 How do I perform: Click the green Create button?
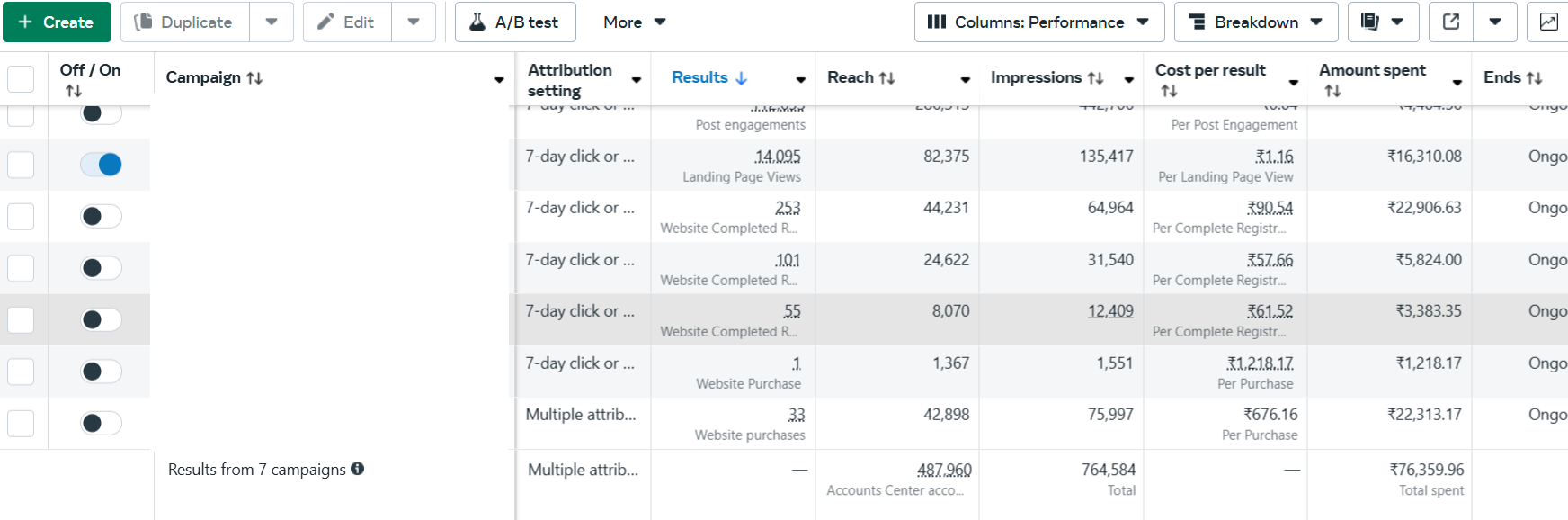click(x=57, y=22)
